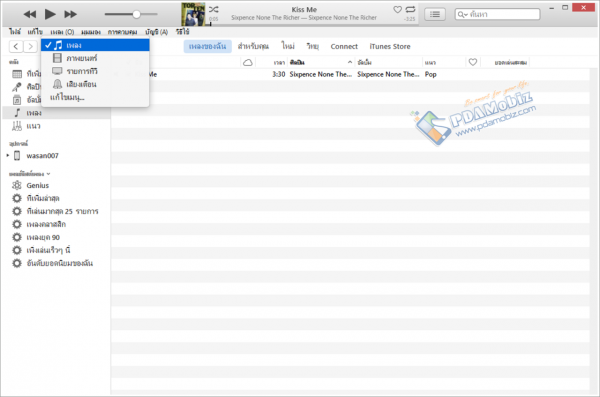
Task: Click the heart love column header
Action: pyautogui.click(x=473, y=62)
